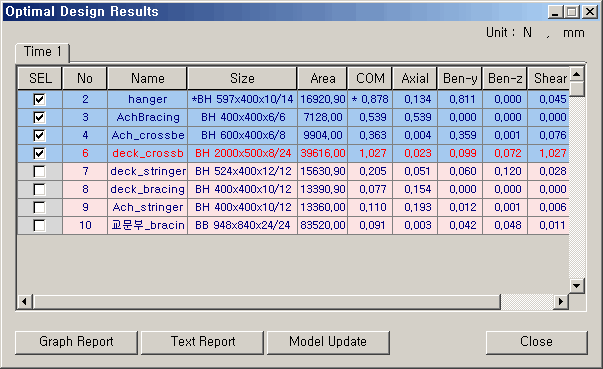603x369 pixels.
Task: Click red COM value '1,027'
Action: (x=370, y=154)
